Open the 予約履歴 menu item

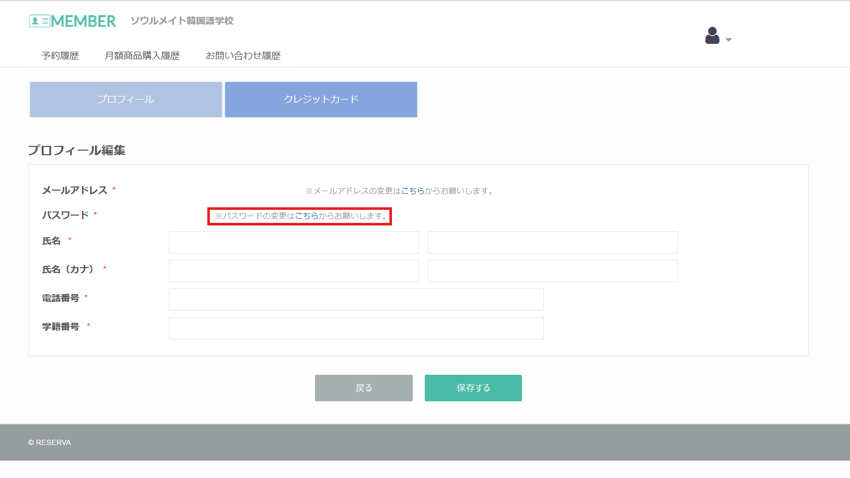[x=60, y=56]
